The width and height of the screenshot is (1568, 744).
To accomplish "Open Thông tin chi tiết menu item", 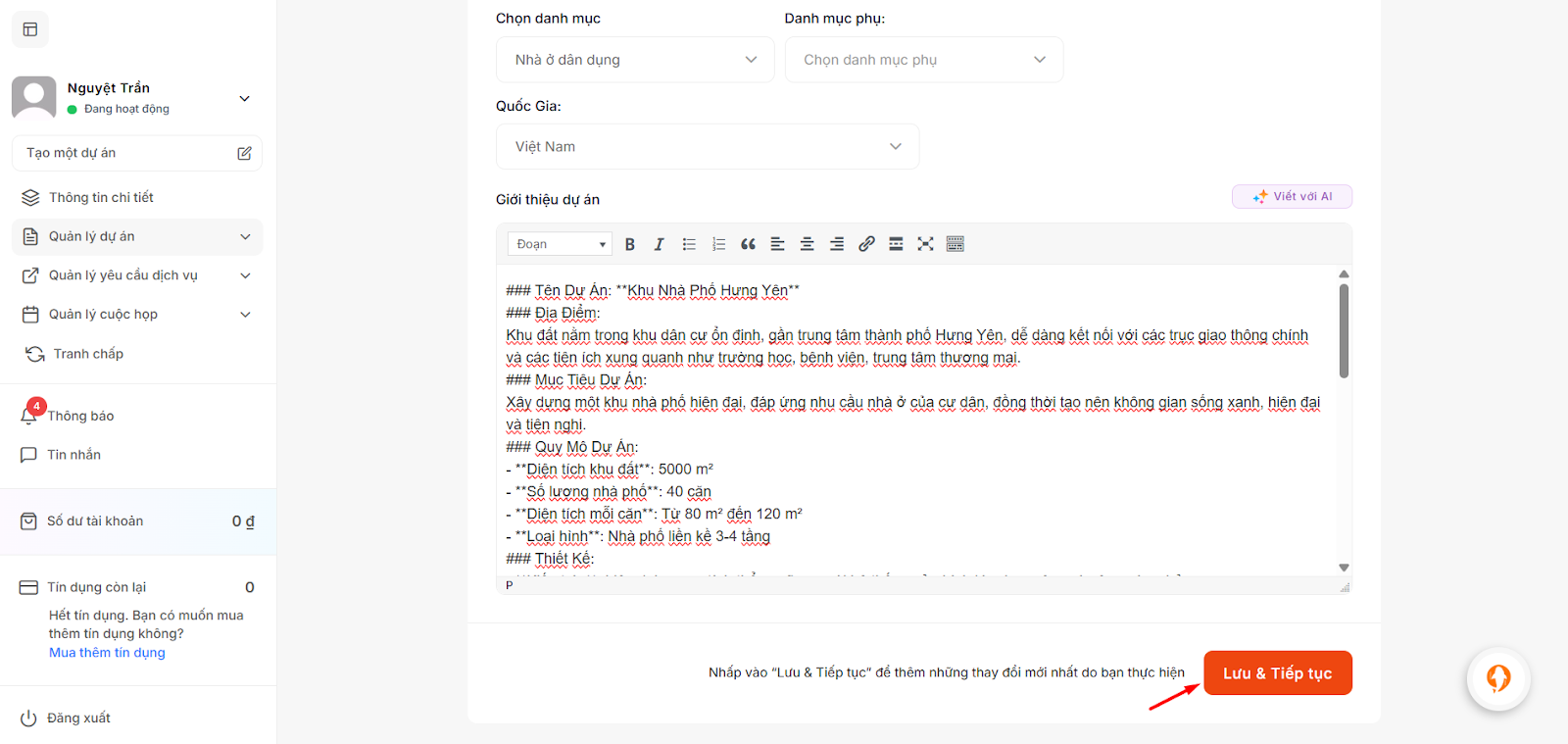I will tap(101, 197).
